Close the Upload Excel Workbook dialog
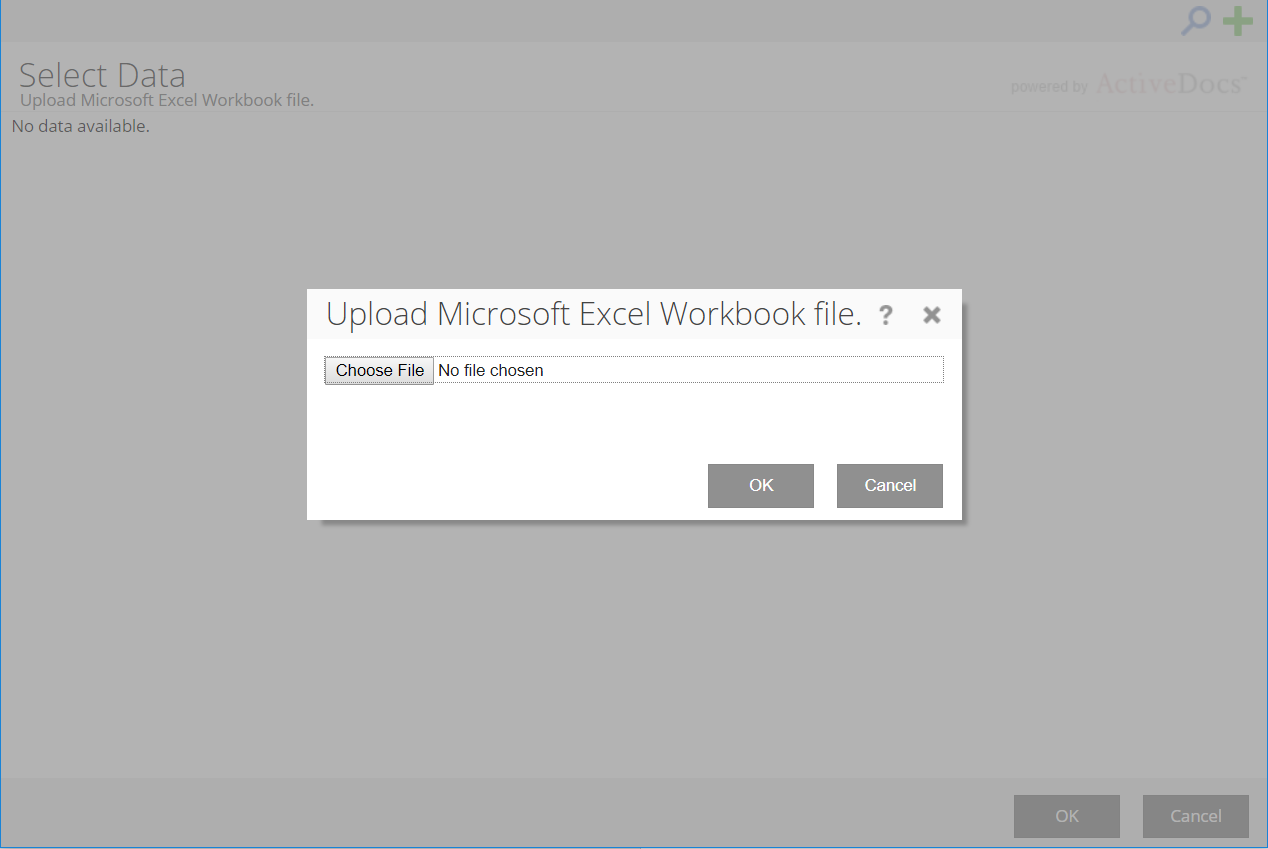Viewport: 1268px width, 849px height. (932, 315)
